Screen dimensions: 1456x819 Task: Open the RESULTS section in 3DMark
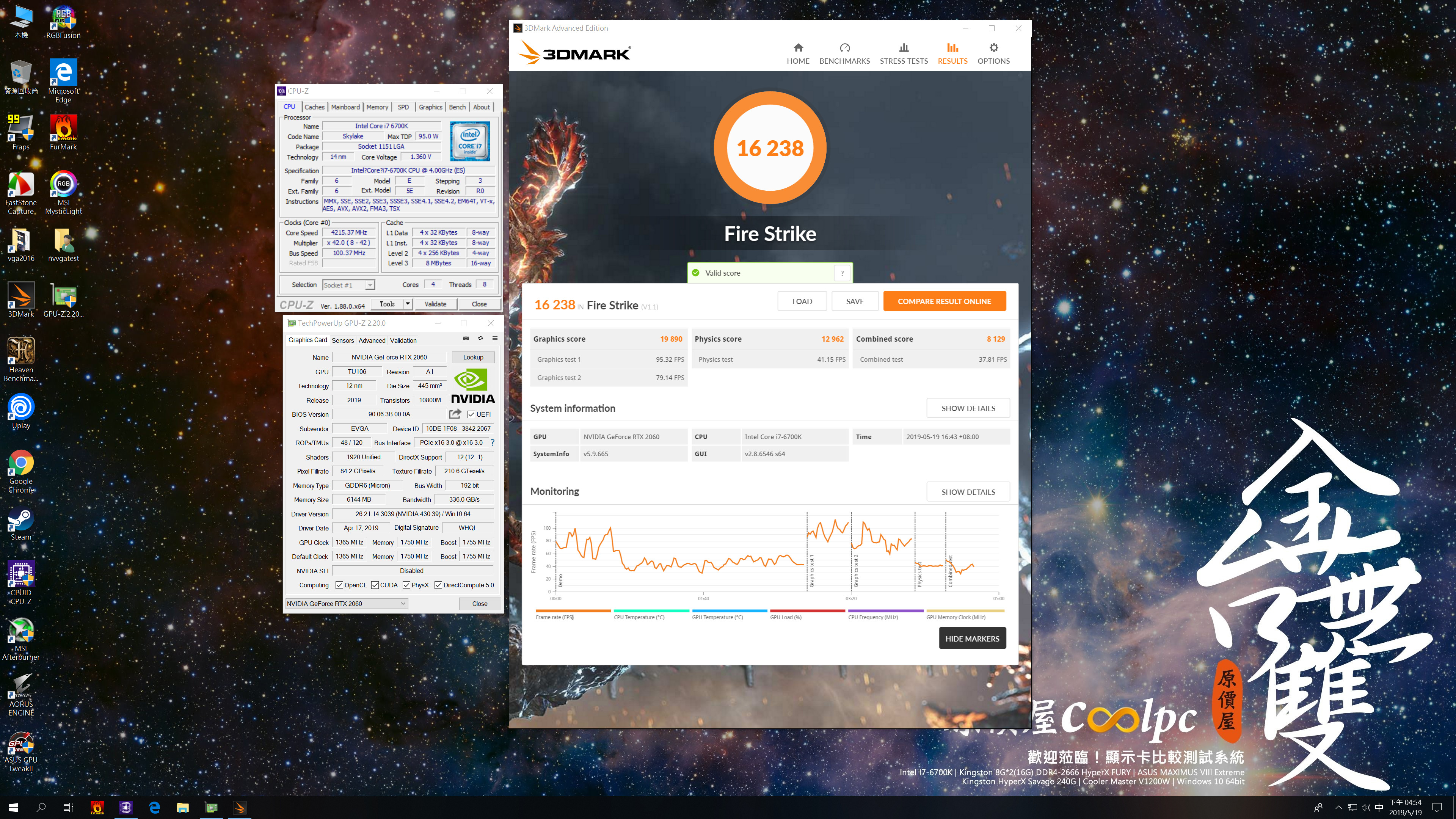pyautogui.click(x=952, y=54)
